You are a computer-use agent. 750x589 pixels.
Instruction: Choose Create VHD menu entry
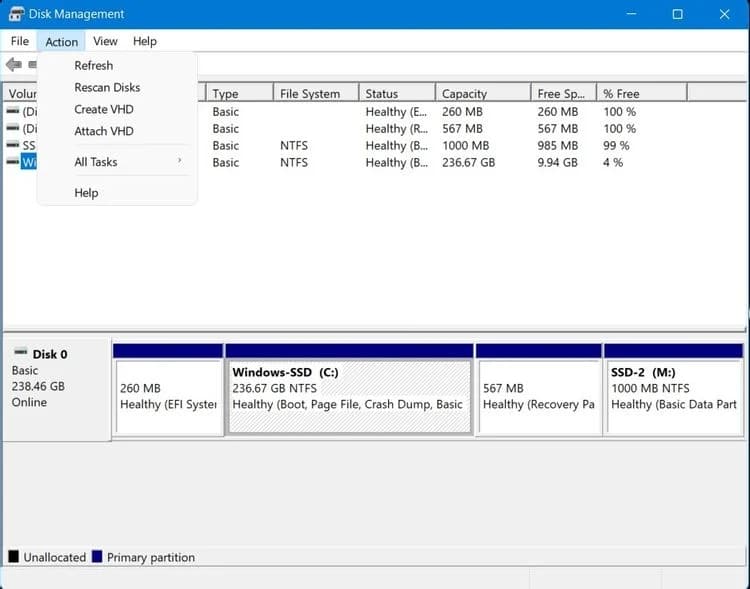click(x=104, y=109)
